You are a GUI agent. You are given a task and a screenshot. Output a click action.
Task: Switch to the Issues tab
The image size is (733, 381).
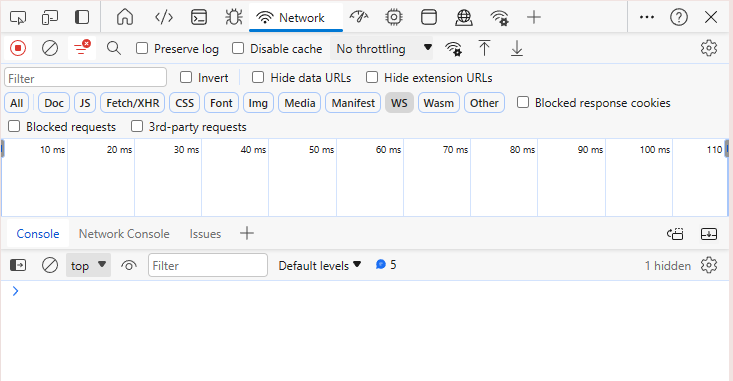coord(205,234)
